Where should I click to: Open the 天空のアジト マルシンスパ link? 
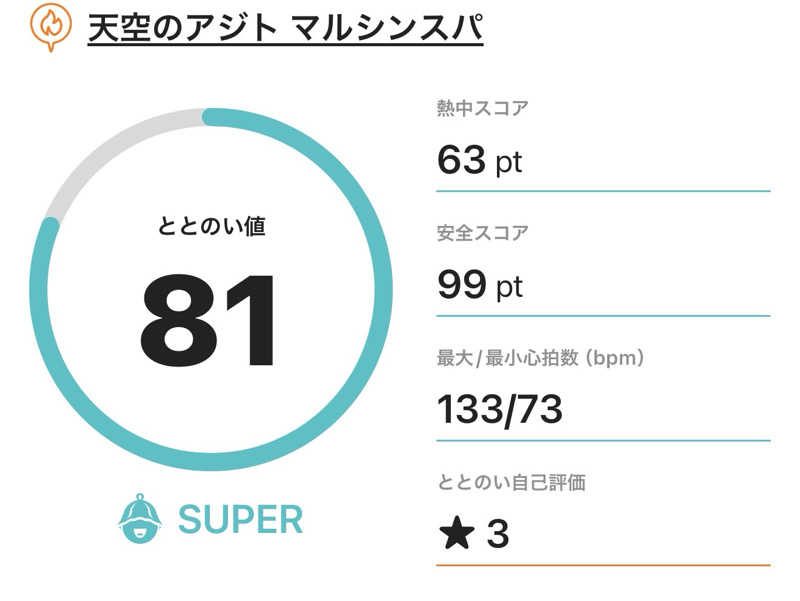285,29
